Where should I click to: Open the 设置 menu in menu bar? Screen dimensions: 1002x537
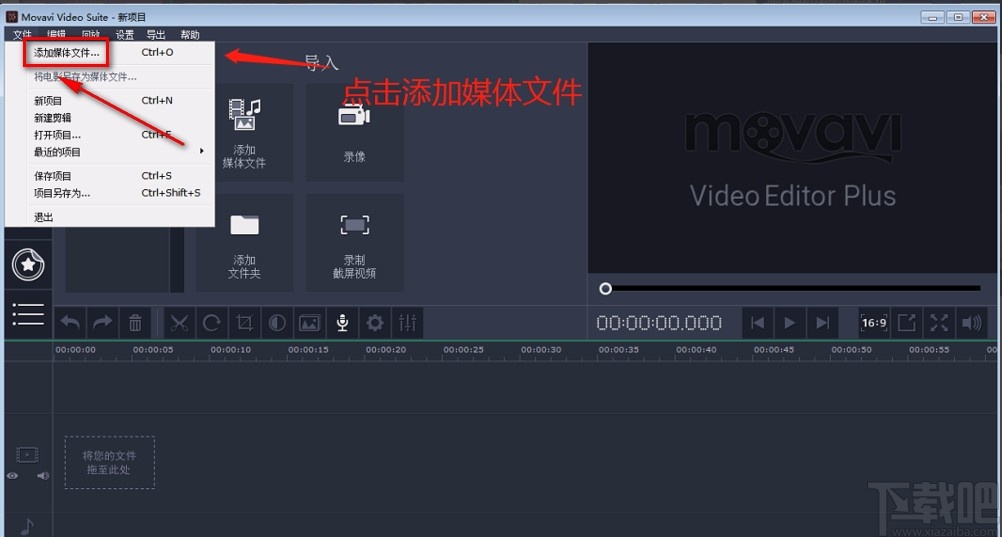click(x=125, y=35)
